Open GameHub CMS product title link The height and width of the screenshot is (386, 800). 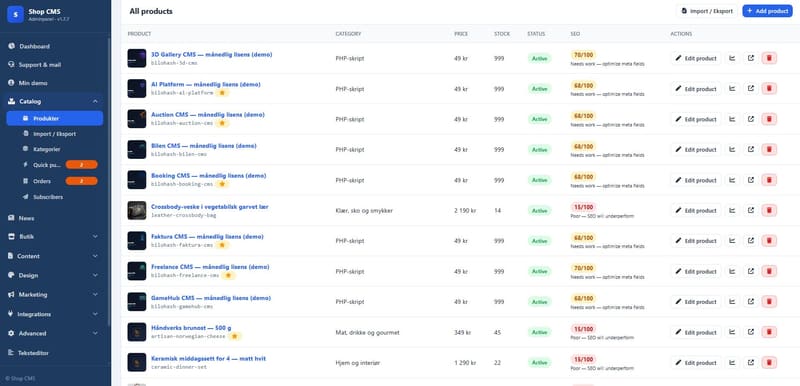pos(211,298)
